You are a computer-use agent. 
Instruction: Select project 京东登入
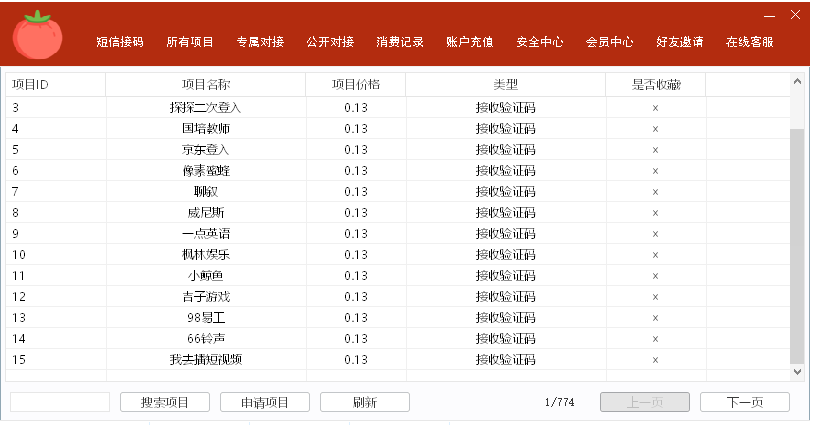pyautogui.click(x=206, y=150)
